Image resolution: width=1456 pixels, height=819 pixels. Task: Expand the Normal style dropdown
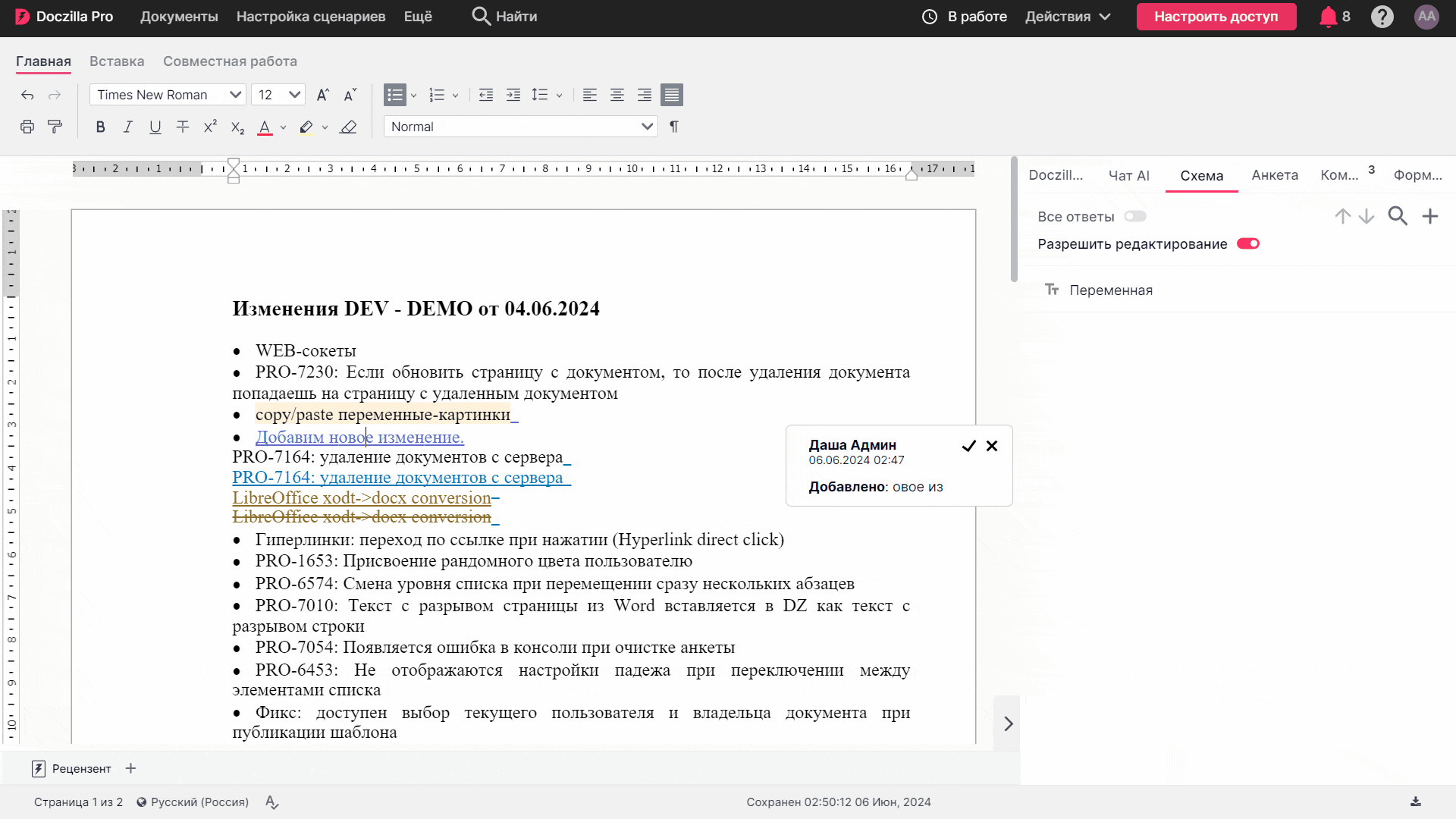pos(520,127)
